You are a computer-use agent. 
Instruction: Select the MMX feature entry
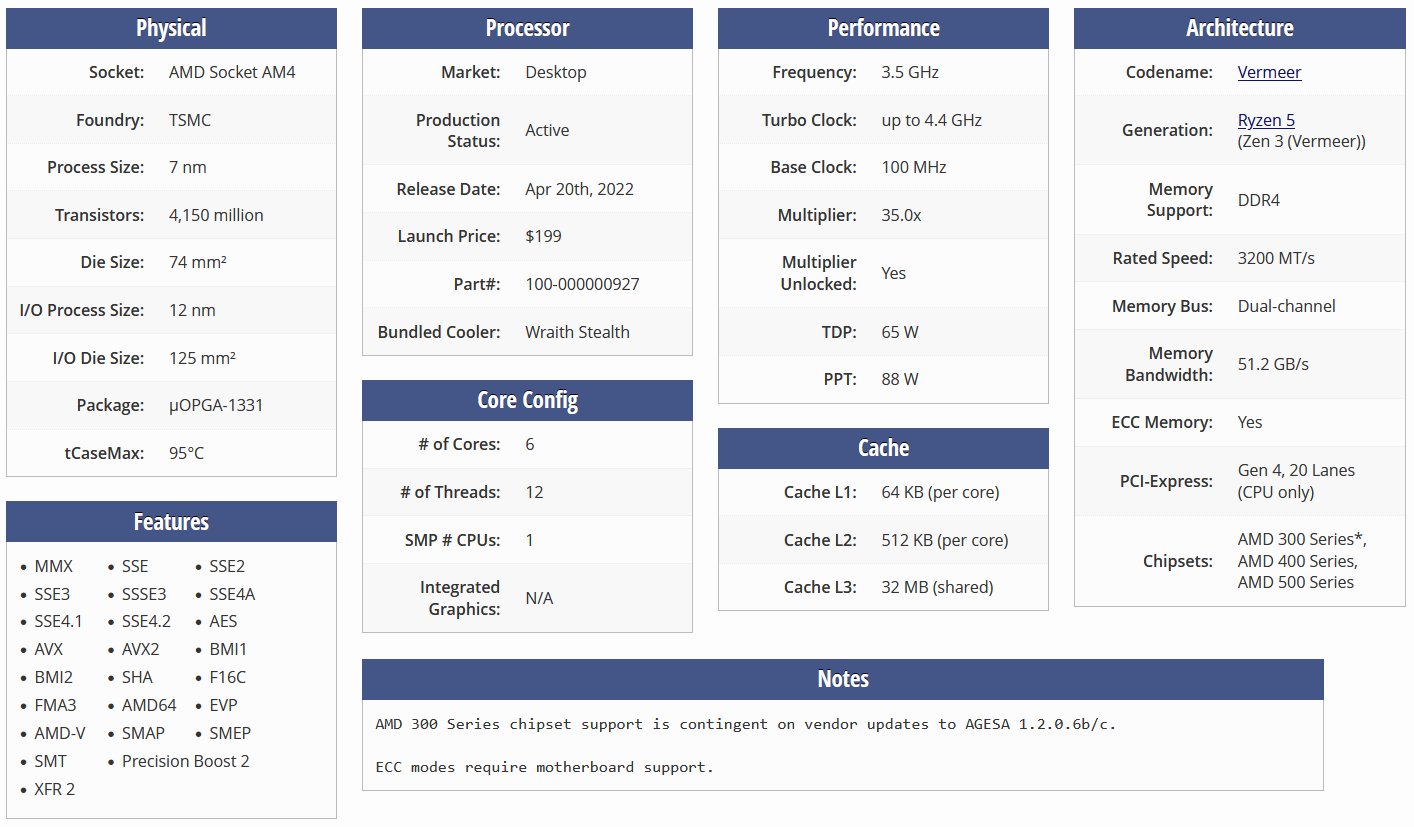53,566
